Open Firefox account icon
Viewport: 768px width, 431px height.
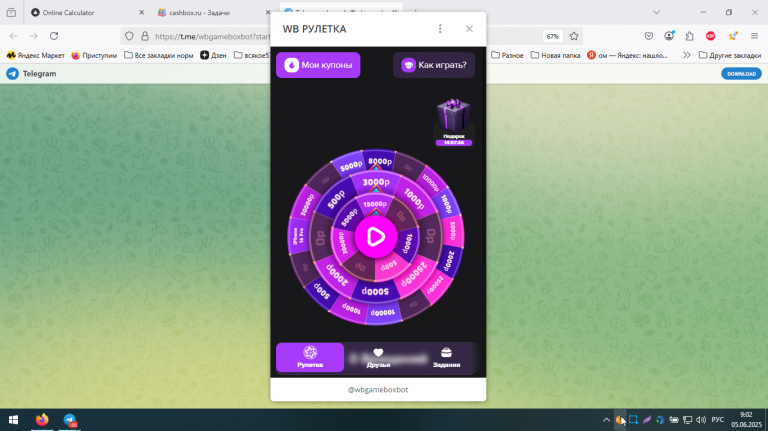(x=669, y=36)
